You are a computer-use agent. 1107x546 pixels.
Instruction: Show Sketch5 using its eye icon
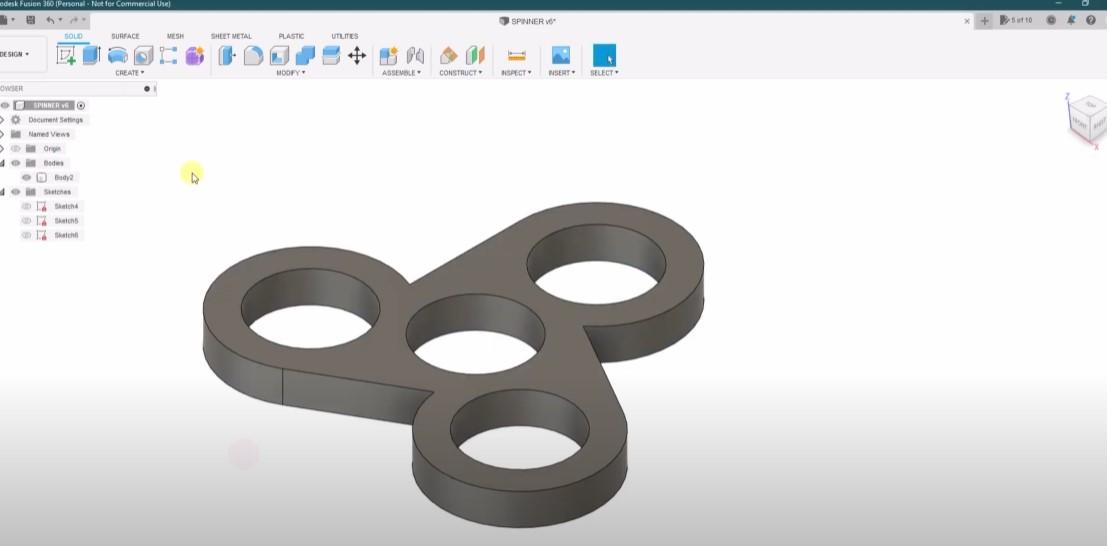pyautogui.click(x=26, y=220)
